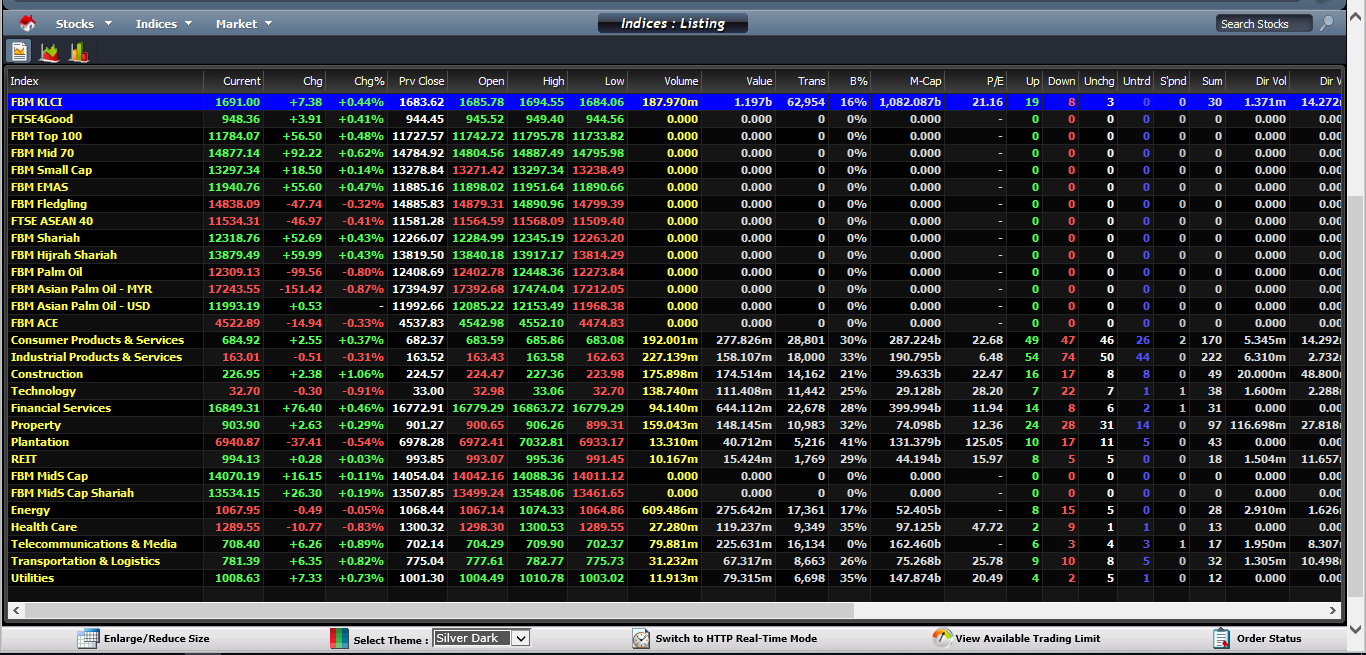Open the Indices dropdown menu
Screen dimensions: 1366x655
pos(164,24)
